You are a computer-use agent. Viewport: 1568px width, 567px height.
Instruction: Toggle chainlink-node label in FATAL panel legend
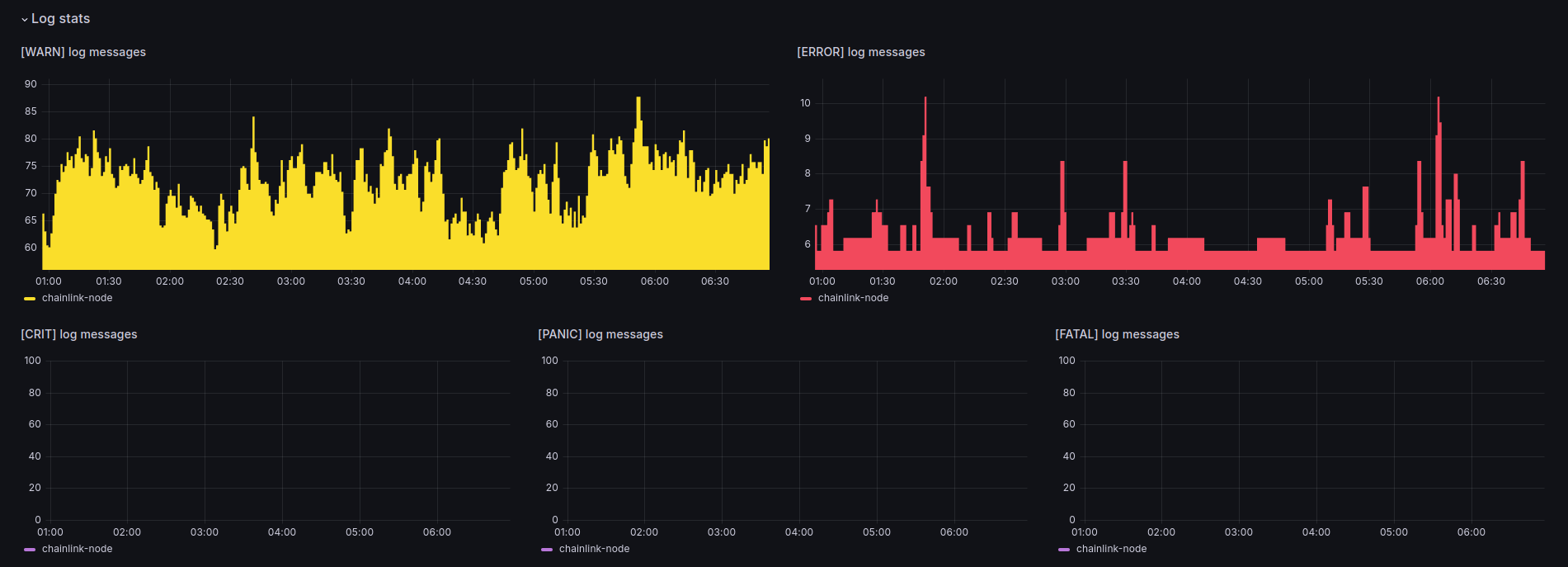(x=1111, y=549)
